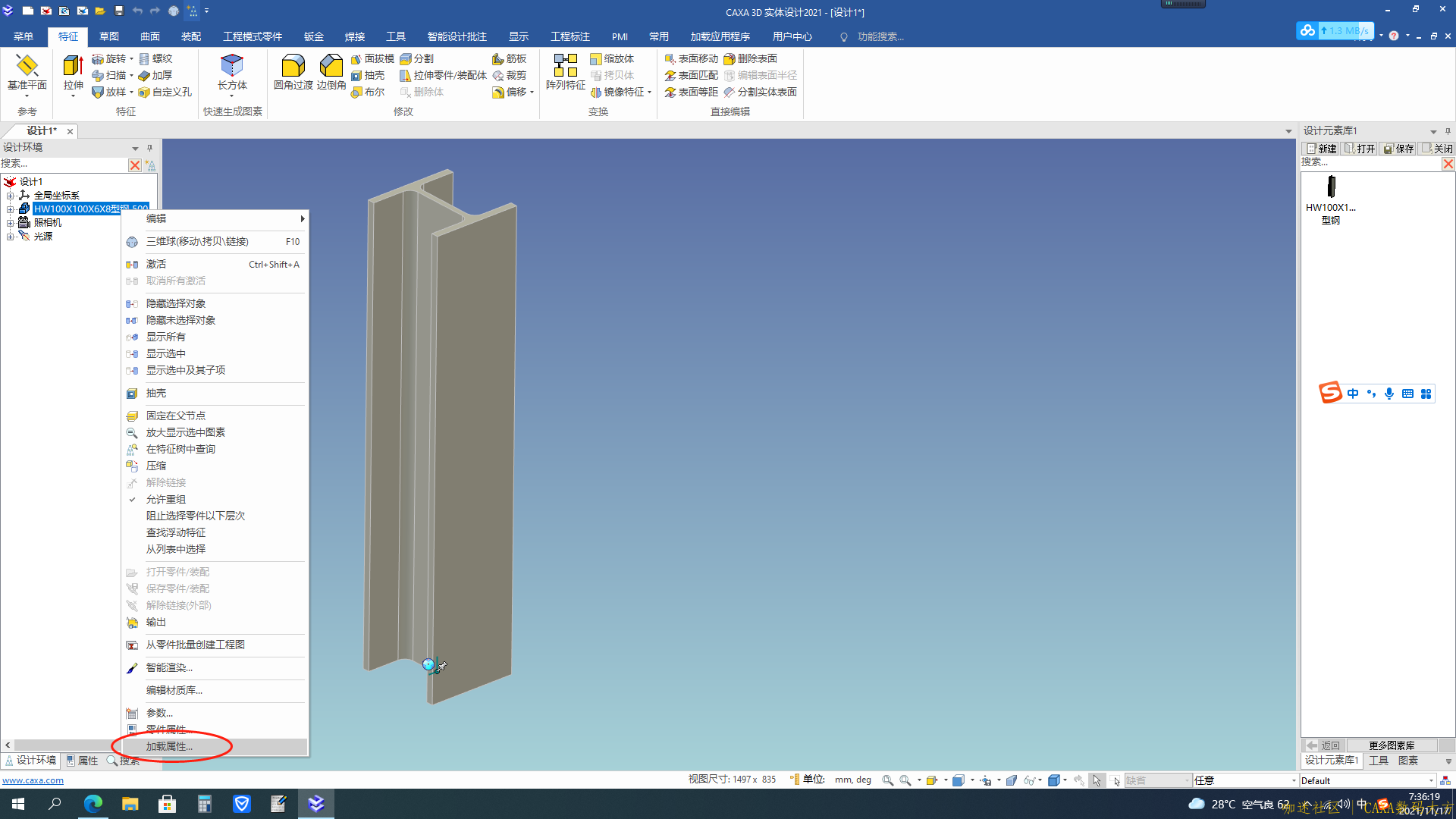Click 关闭 in element library panel
Image resolution: width=1456 pixels, height=819 pixels.
(x=1437, y=149)
